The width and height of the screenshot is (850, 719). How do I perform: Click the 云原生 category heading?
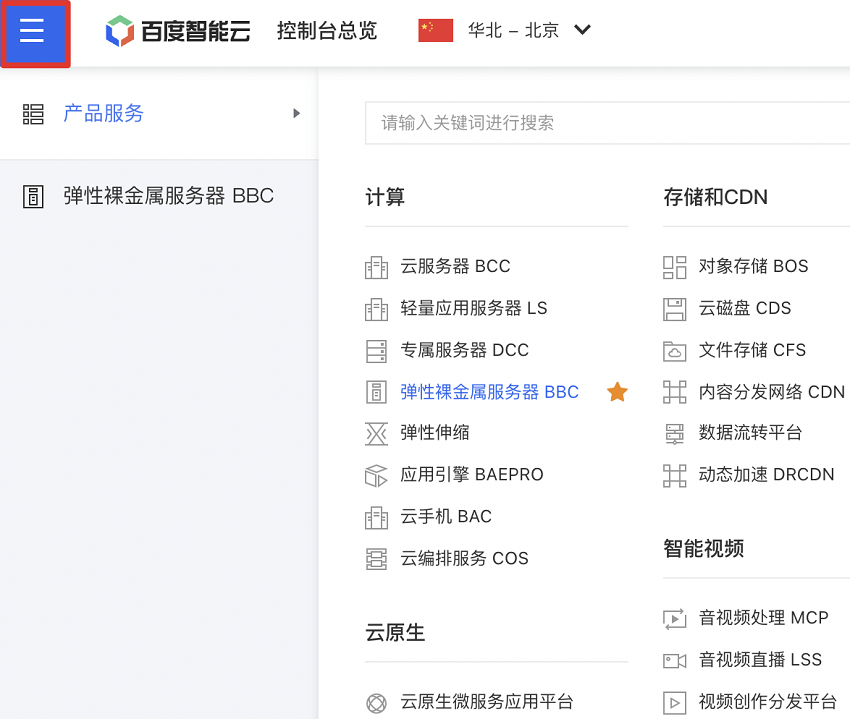[395, 632]
